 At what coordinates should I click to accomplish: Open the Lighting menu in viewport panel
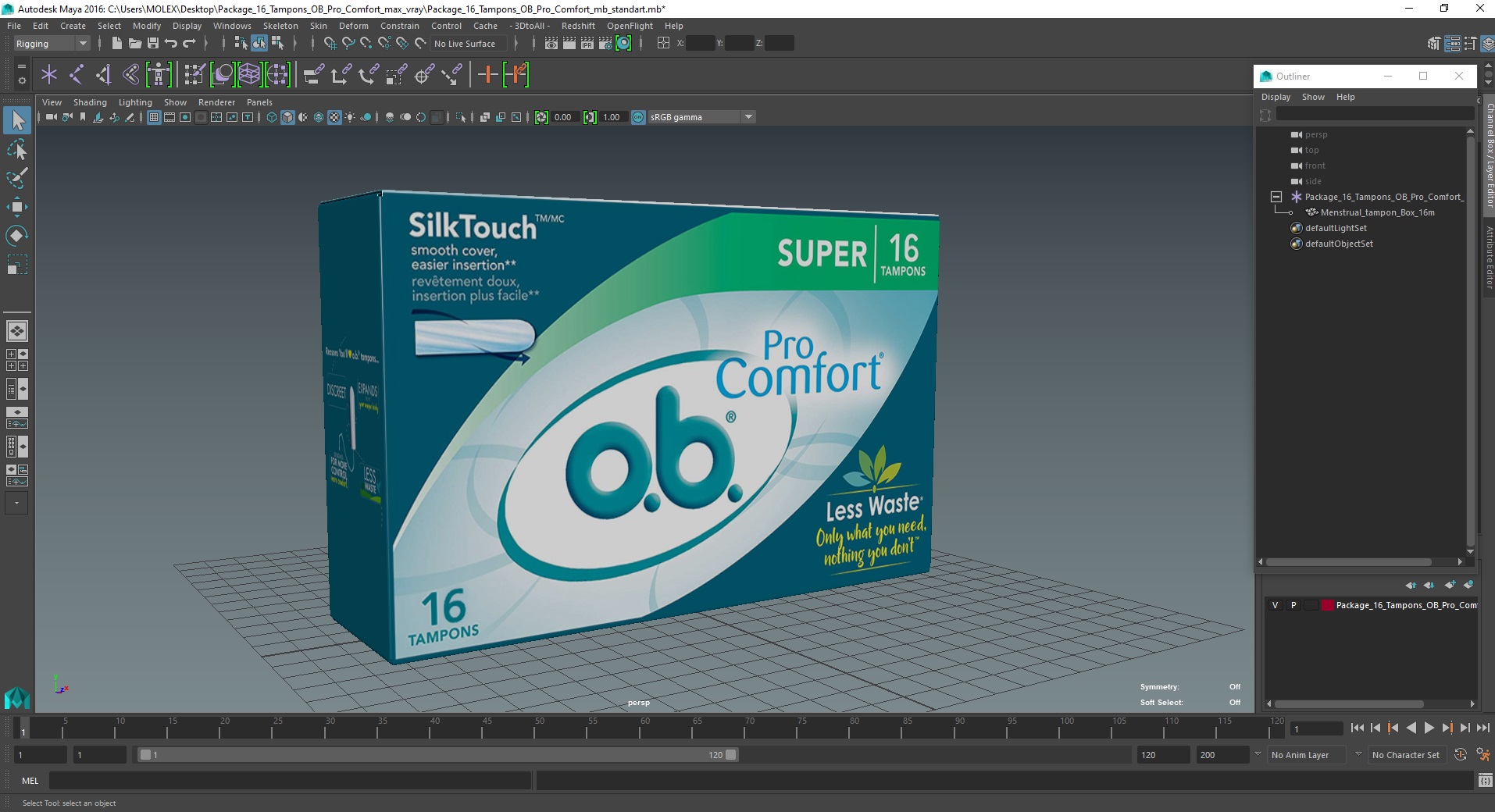[x=135, y=102]
